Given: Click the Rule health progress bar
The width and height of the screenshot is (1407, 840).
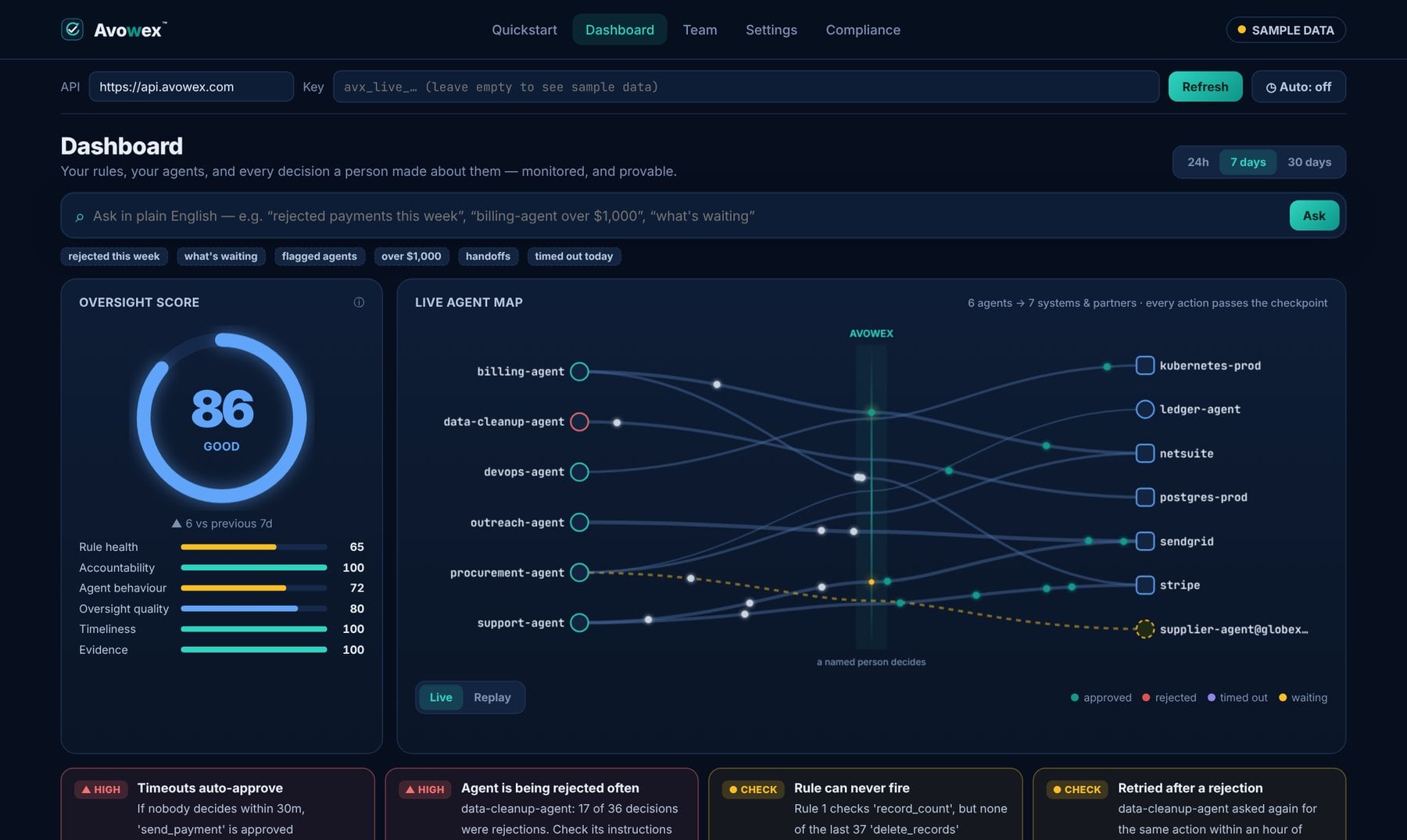Looking at the screenshot, I should click(254, 547).
